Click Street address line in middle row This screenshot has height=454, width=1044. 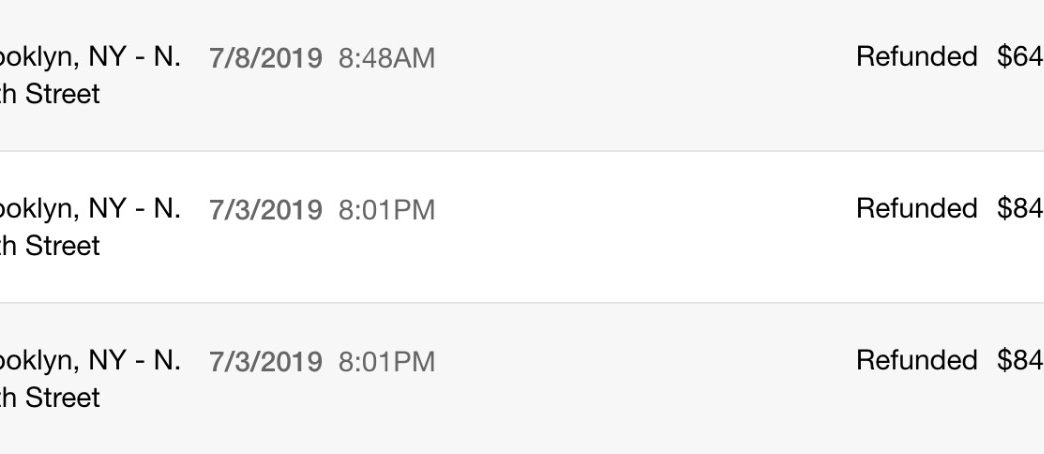pyautogui.click(x=50, y=246)
